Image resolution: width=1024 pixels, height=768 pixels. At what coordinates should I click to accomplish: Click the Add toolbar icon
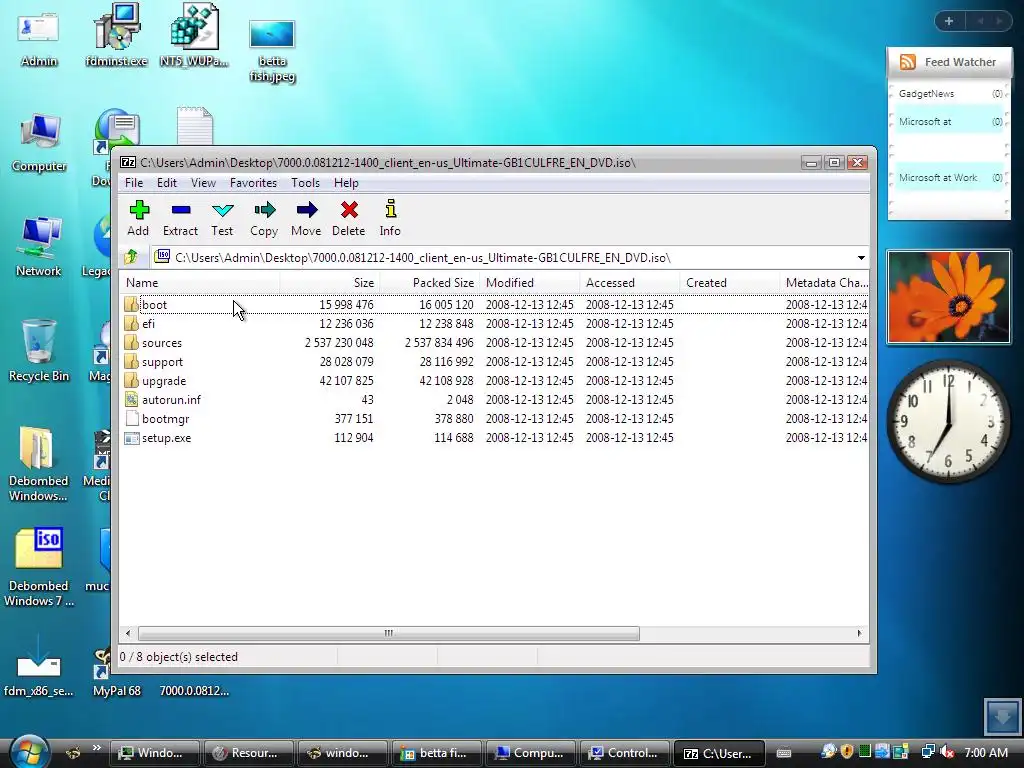click(138, 210)
